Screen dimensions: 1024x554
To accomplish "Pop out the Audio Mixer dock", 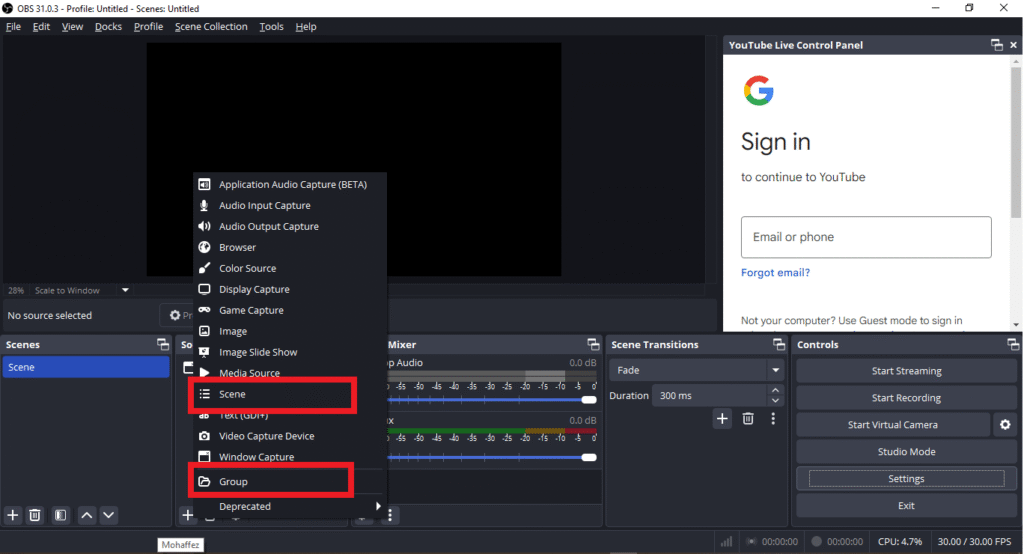I will pyautogui.click(x=593, y=344).
